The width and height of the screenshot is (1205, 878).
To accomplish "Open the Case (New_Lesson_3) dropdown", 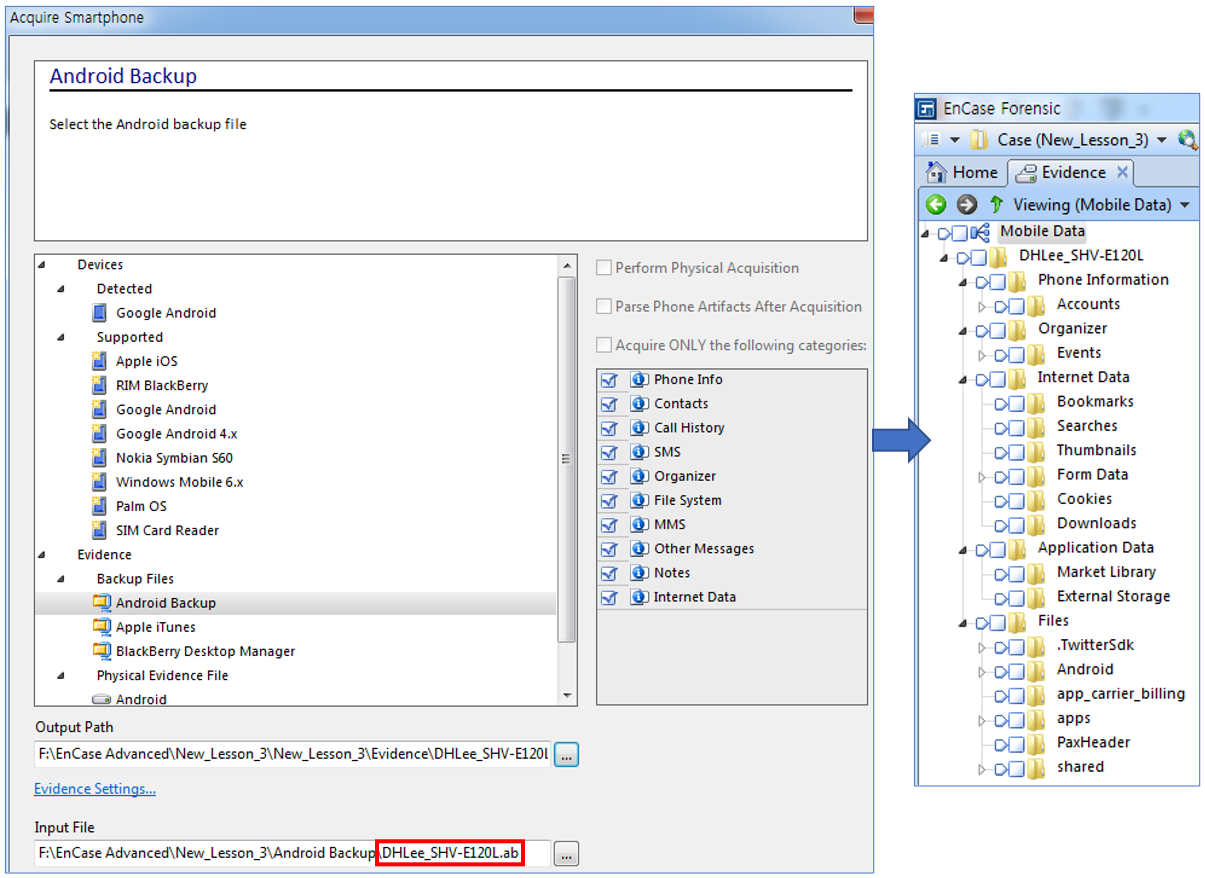I will click(1160, 140).
